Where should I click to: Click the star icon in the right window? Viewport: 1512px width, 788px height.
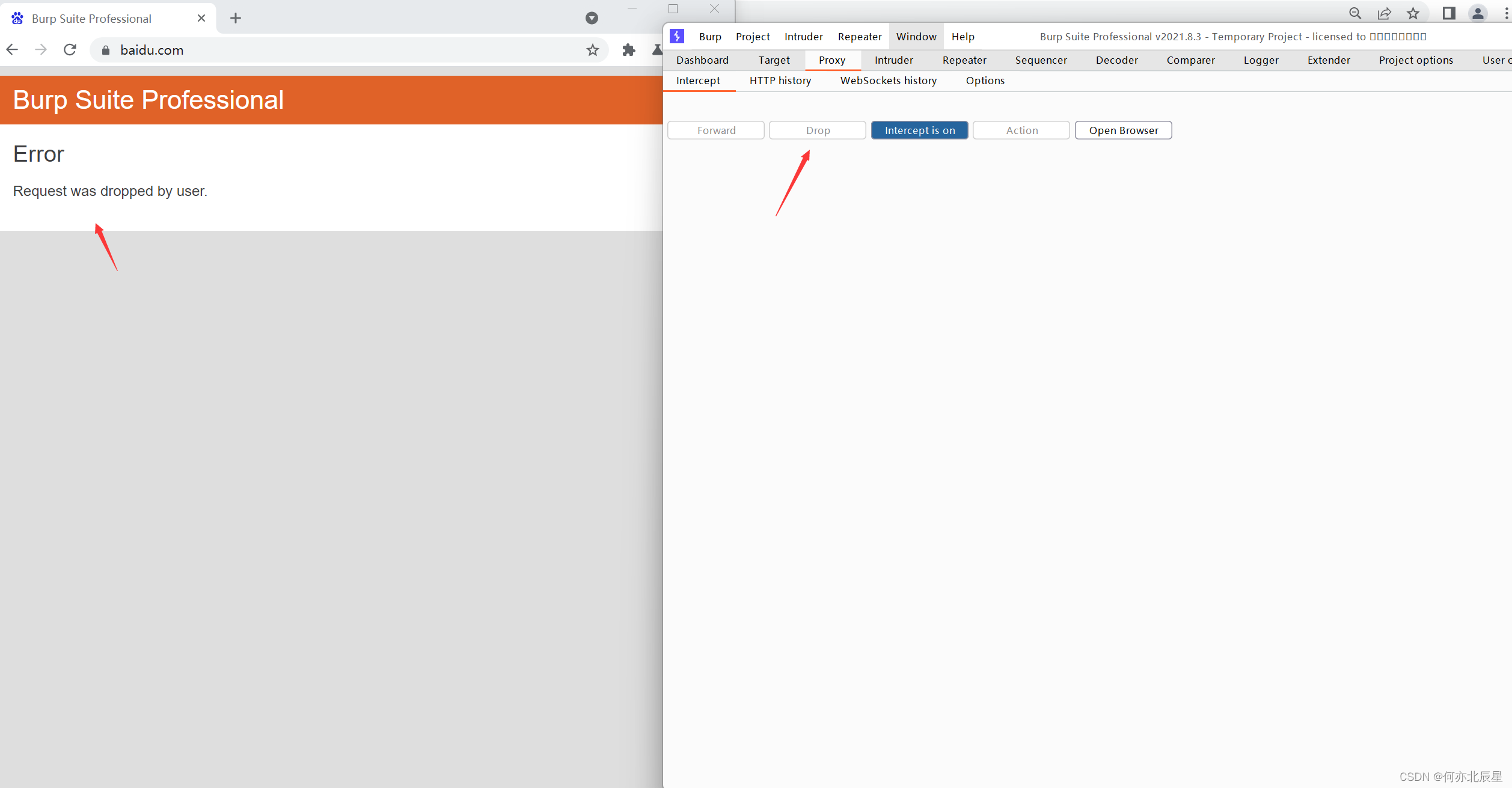point(1413,13)
